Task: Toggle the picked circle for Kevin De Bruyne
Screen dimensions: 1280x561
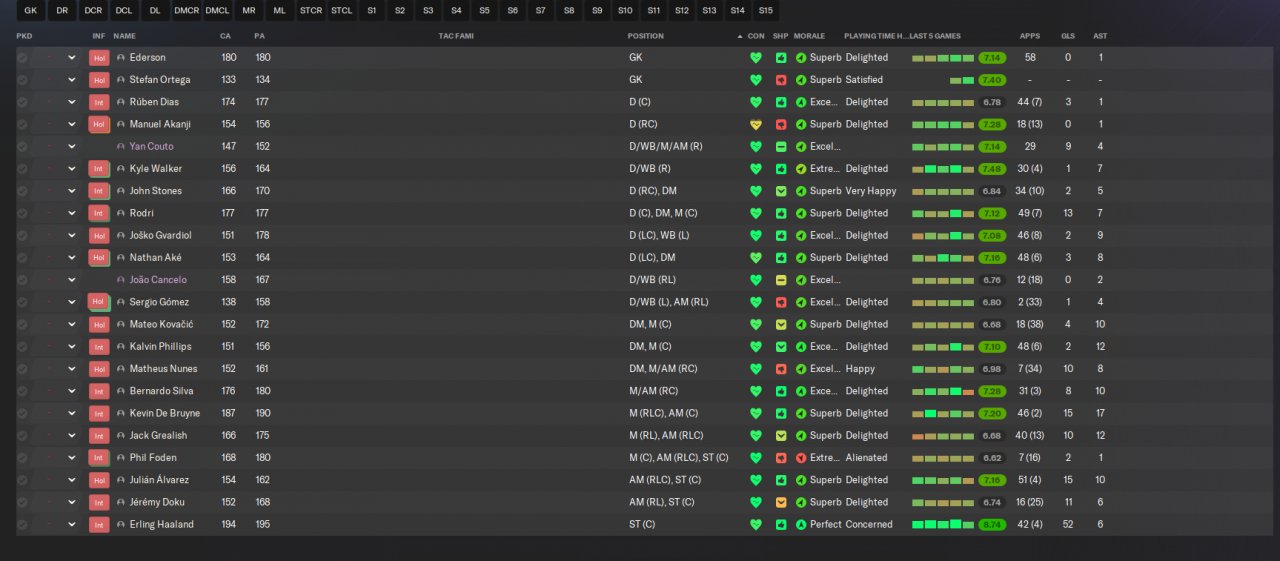Action: (22, 413)
